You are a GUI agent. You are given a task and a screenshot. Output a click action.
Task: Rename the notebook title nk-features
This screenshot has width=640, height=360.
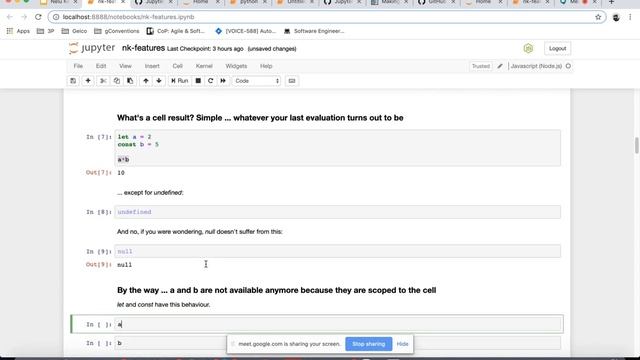click(x=143, y=48)
